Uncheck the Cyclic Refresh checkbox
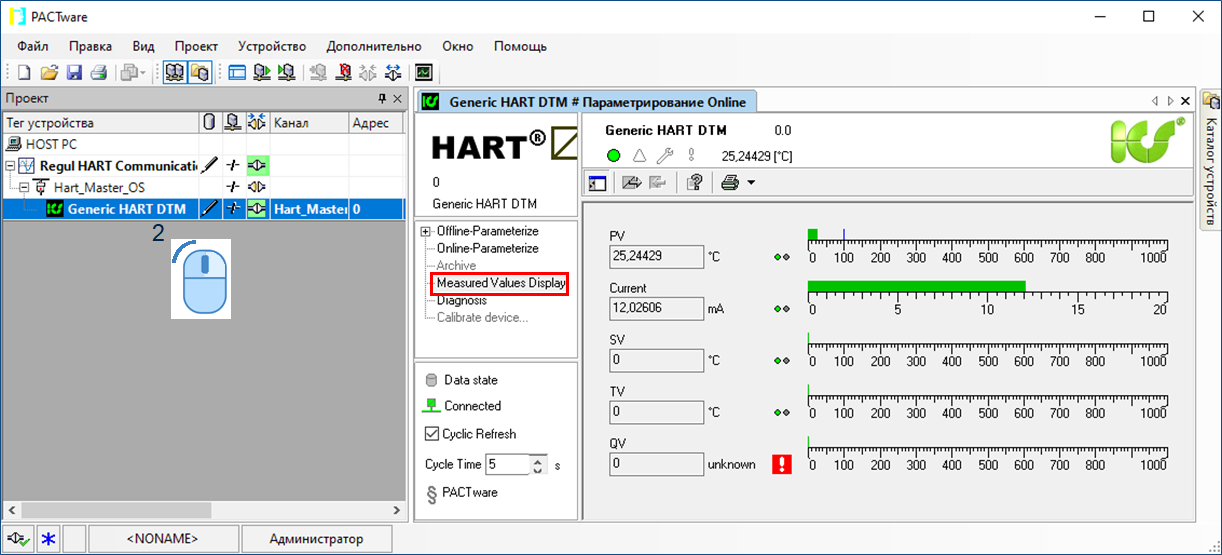 click(x=432, y=434)
